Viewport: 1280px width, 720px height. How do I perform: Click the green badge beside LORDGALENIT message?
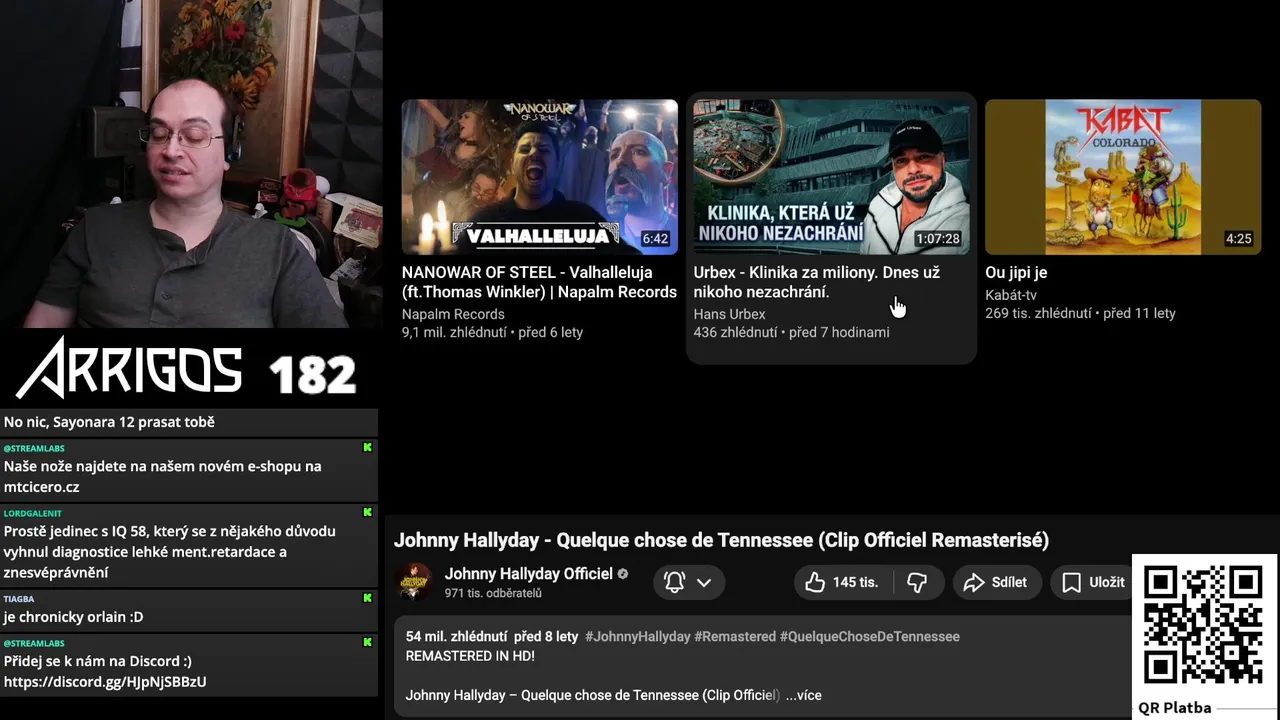click(367, 513)
